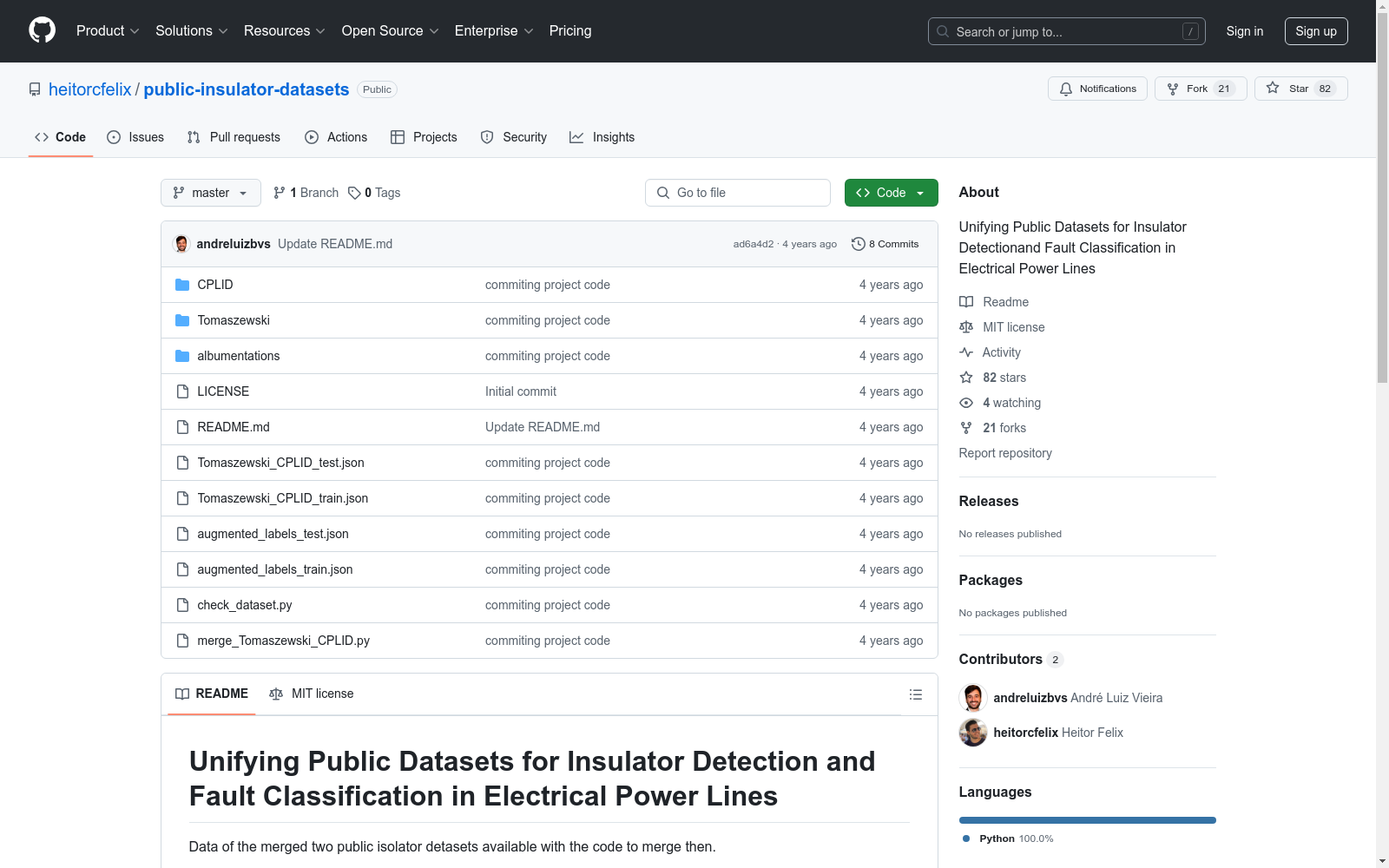Expand the Product menu

coord(108,30)
